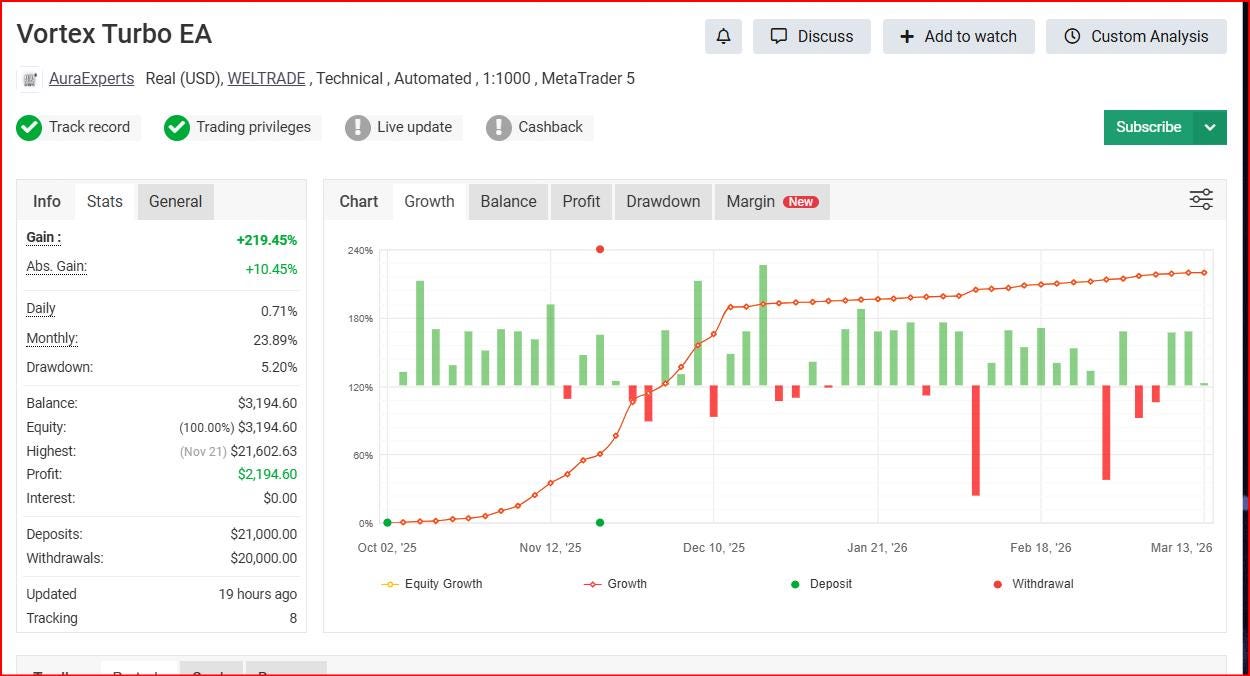Click the Track record status label
Image resolution: width=1250 pixels, height=676 pixels.
coord(89,127)
